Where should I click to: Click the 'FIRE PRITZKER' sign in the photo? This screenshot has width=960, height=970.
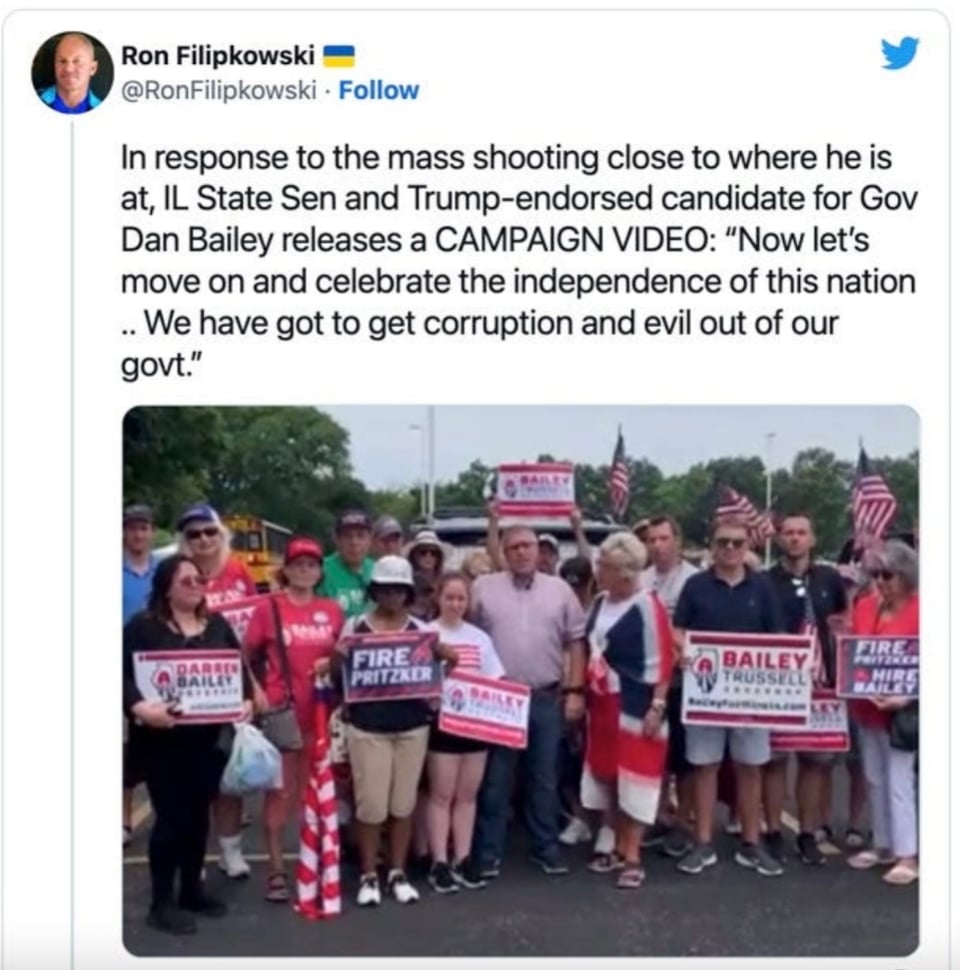(x=391, y=666)
